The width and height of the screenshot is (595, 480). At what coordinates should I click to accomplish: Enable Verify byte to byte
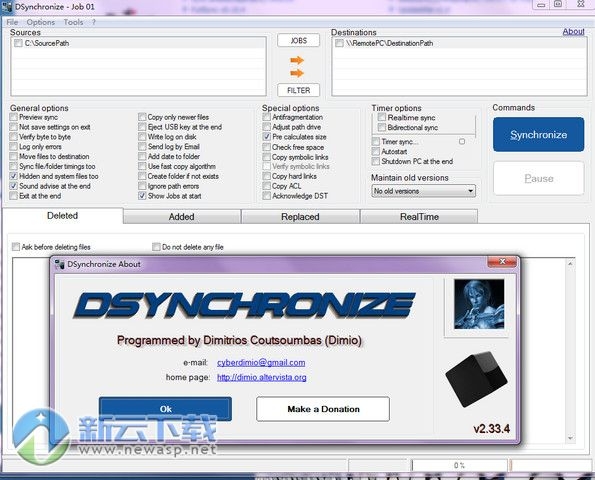[x=14, y=137]
